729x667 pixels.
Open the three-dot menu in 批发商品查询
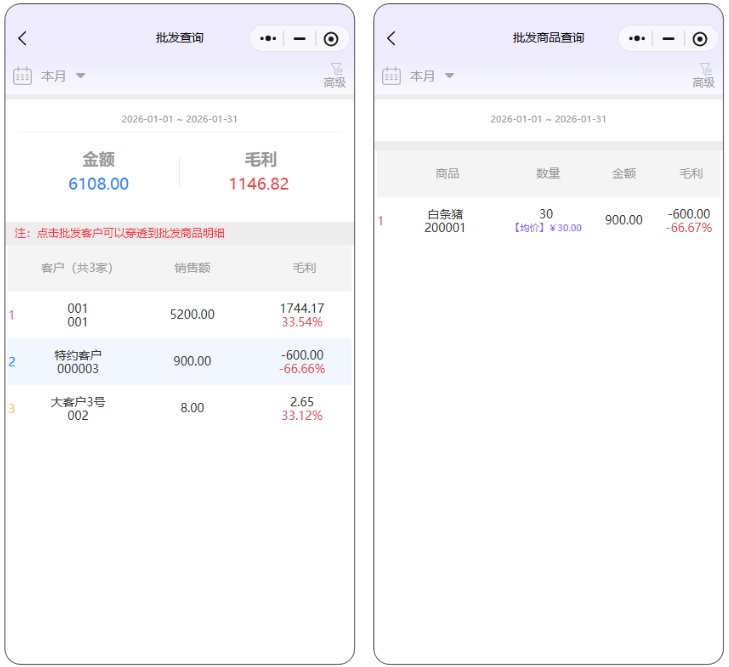[x=637, y=38]
